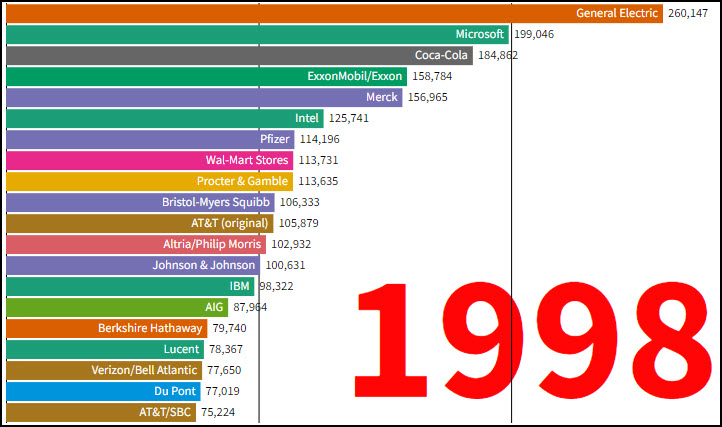722x427 pixels.
Task: Click the value 114,196
Action: (x=320, y=140)
